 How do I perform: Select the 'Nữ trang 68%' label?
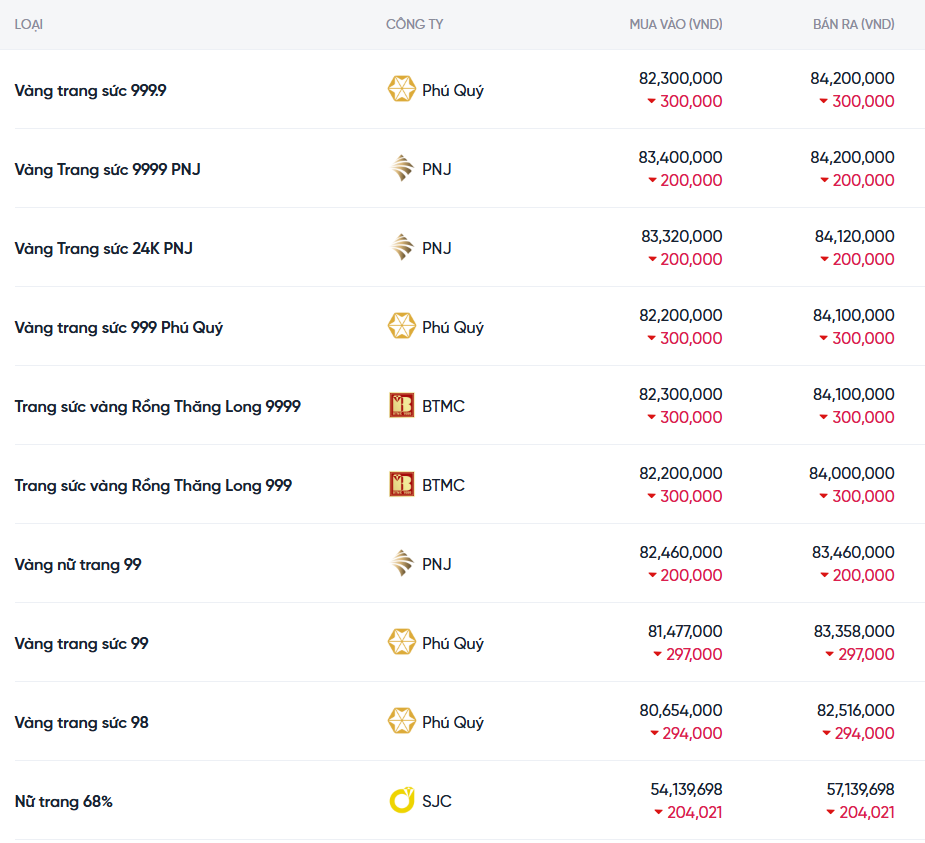pyautogui.click(x=64, y=802)
